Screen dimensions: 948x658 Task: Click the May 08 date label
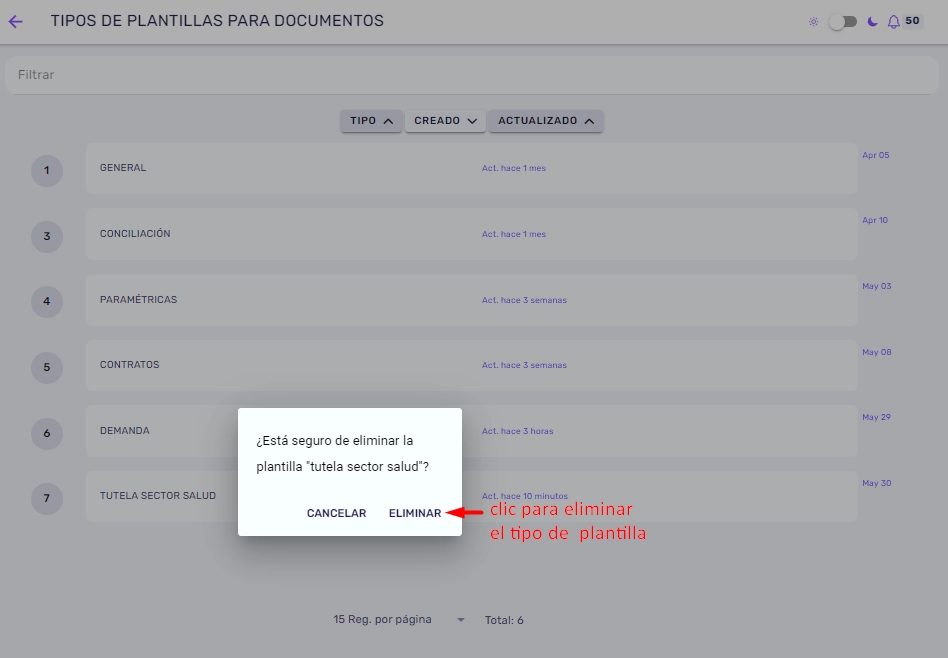click(x=877, y=353)
